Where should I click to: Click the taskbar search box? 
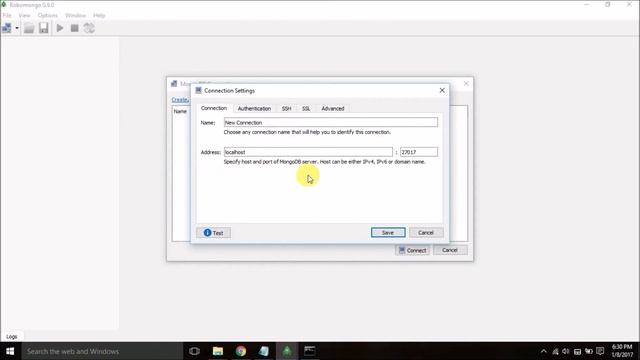[102, 351]
